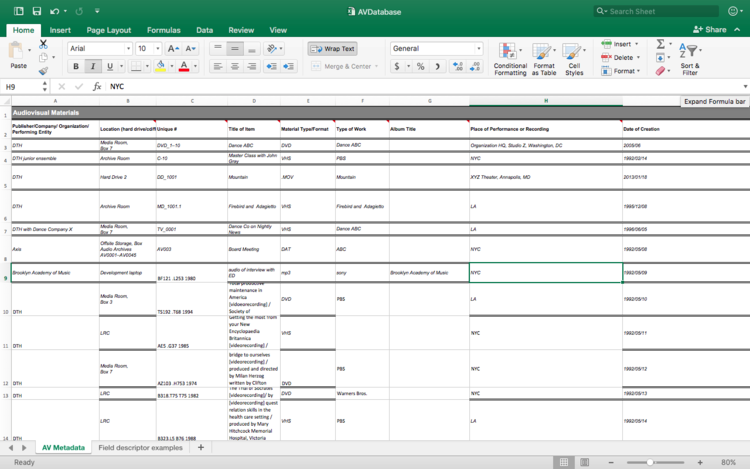Screen dimensions: 750x469
Task: Toggle Bold formatting
Action: (76, 66)
